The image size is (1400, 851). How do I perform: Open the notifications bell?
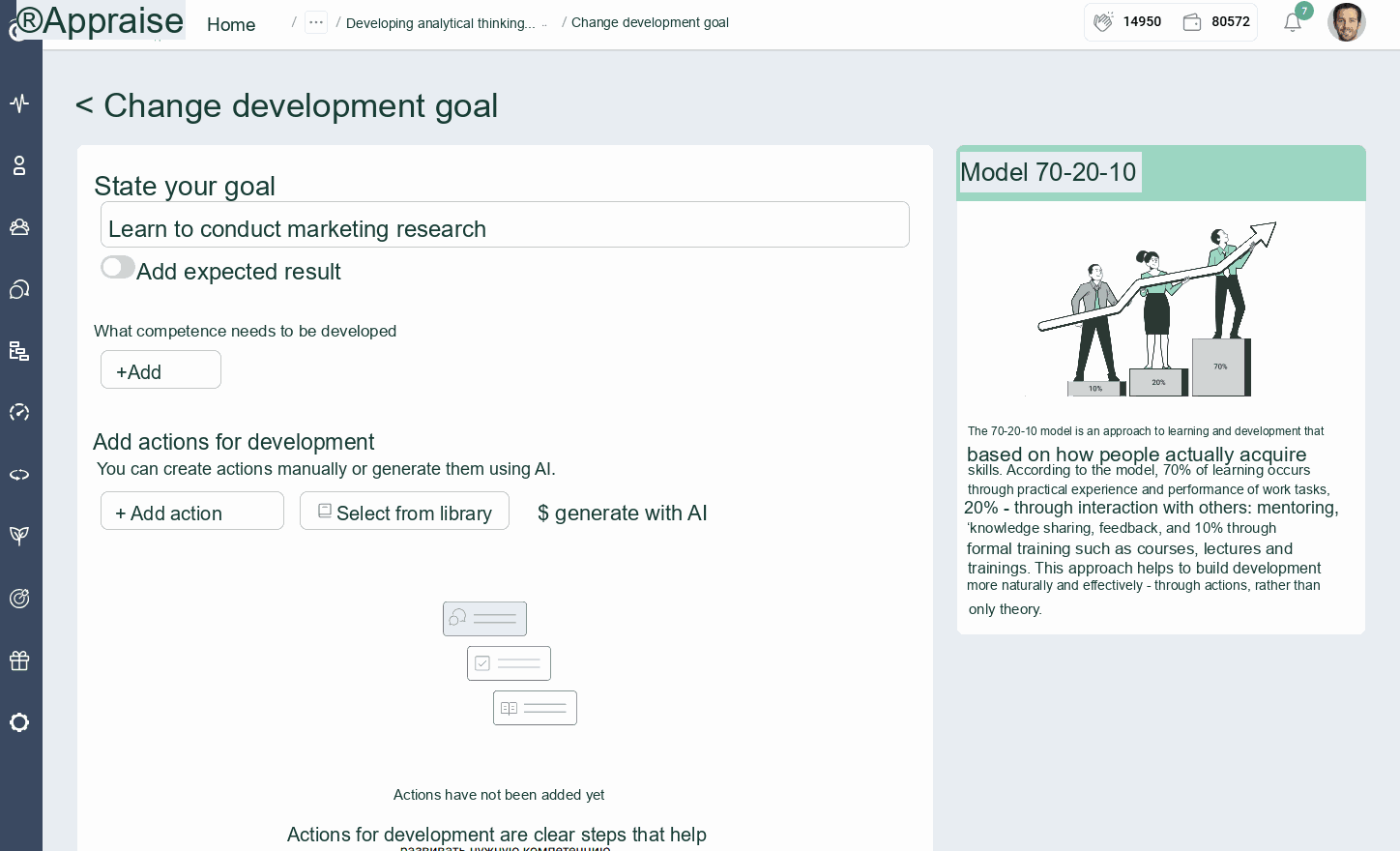[1293, 22]
